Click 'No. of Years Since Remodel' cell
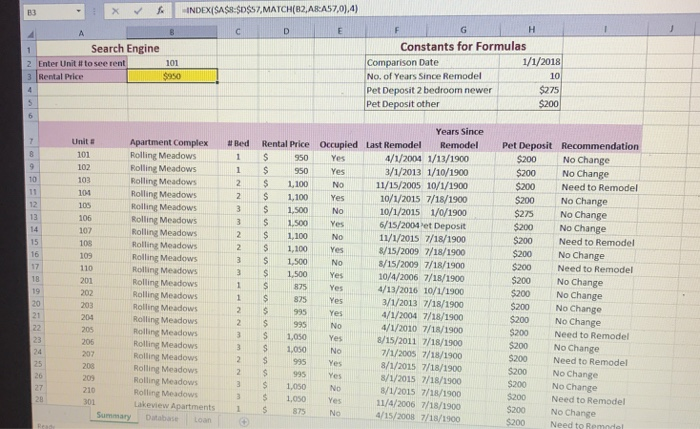The height and width of the screenshot is (429, 700). coord(432,76)
